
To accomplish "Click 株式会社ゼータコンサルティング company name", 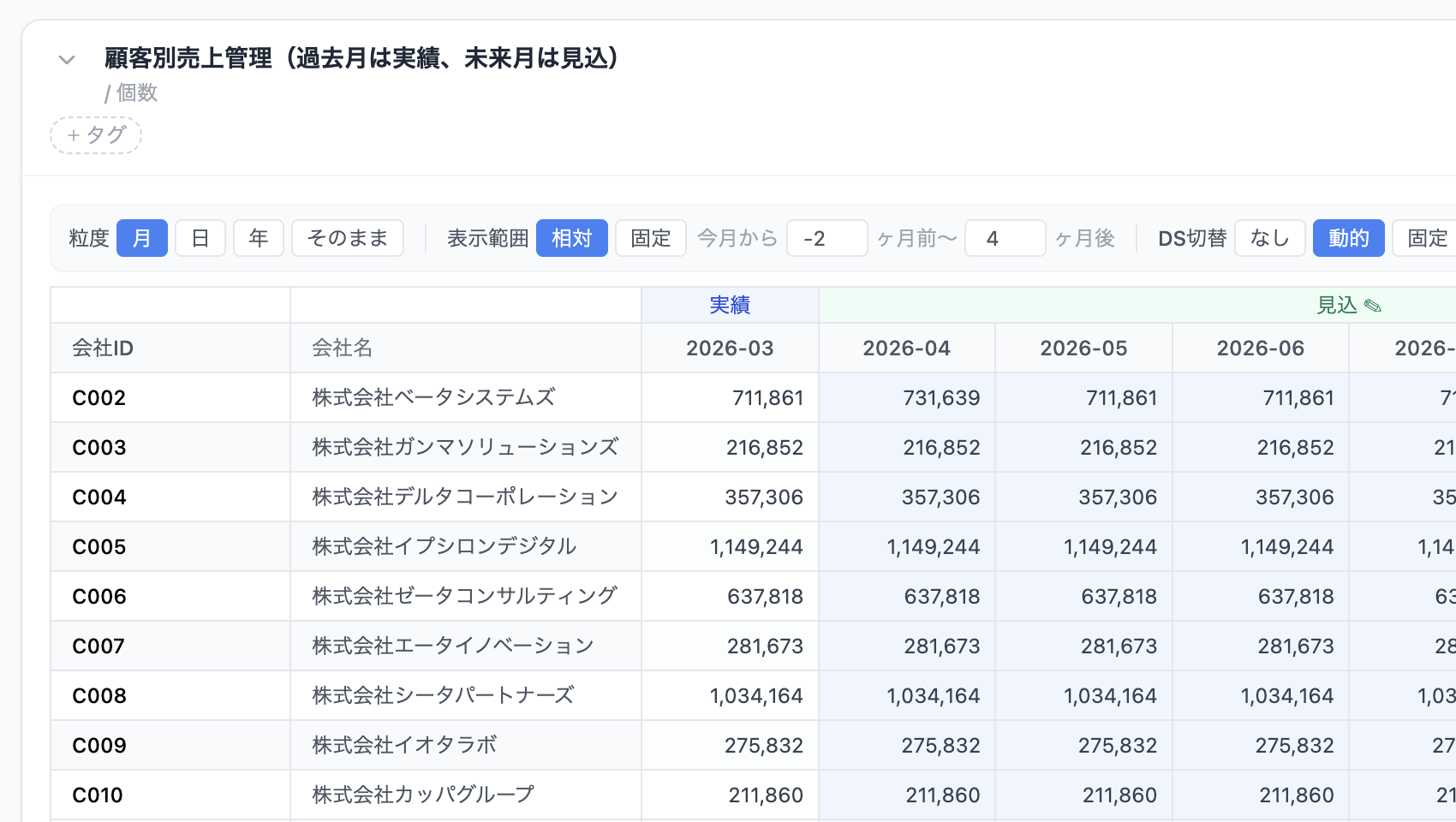I will 465,596.
